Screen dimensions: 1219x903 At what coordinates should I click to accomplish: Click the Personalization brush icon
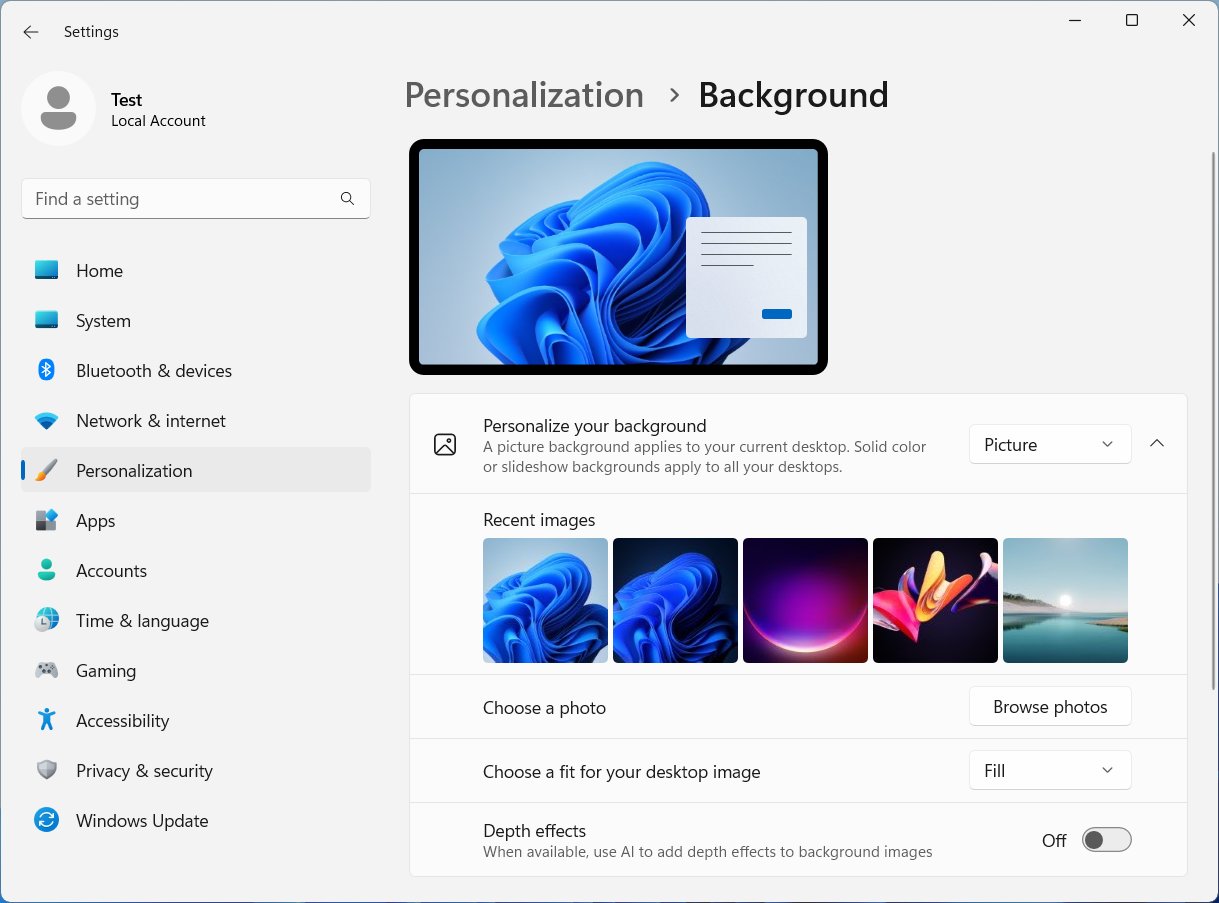[46, 470]
